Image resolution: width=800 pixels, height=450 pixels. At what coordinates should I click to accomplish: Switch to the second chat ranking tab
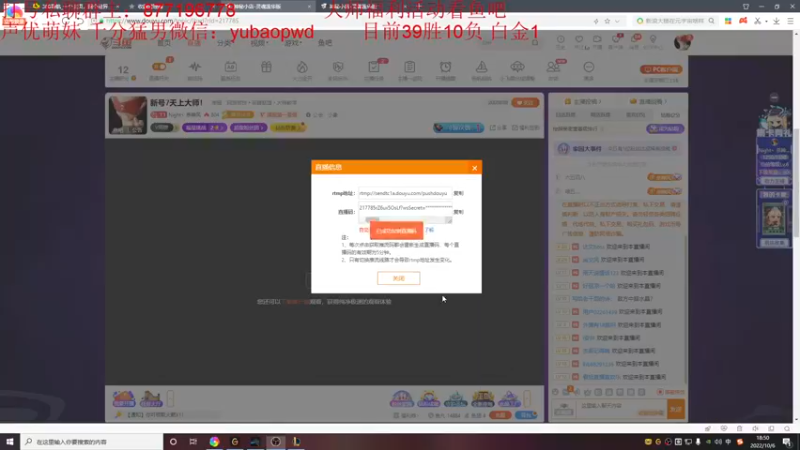tap(601, 115)
